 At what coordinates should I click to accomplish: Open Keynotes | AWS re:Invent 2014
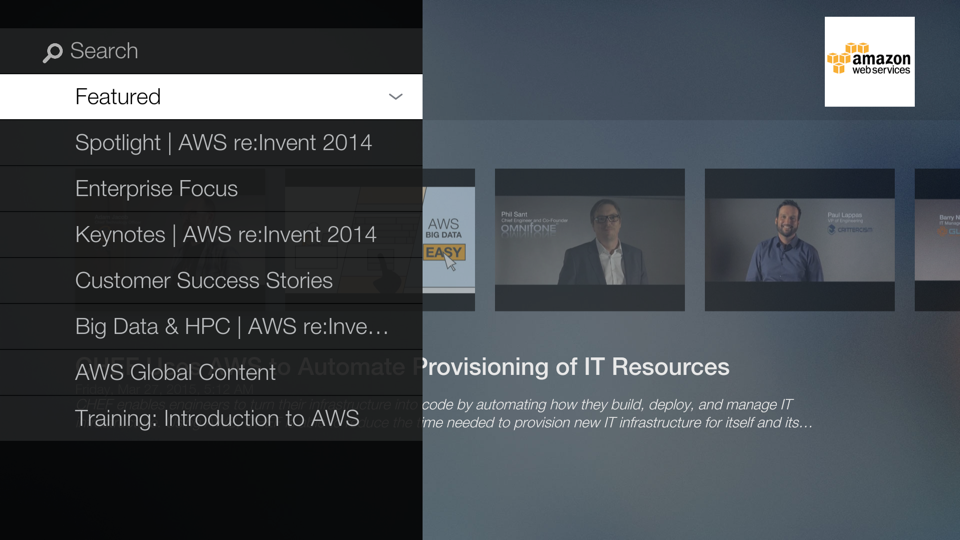click(x=225, y=235)
